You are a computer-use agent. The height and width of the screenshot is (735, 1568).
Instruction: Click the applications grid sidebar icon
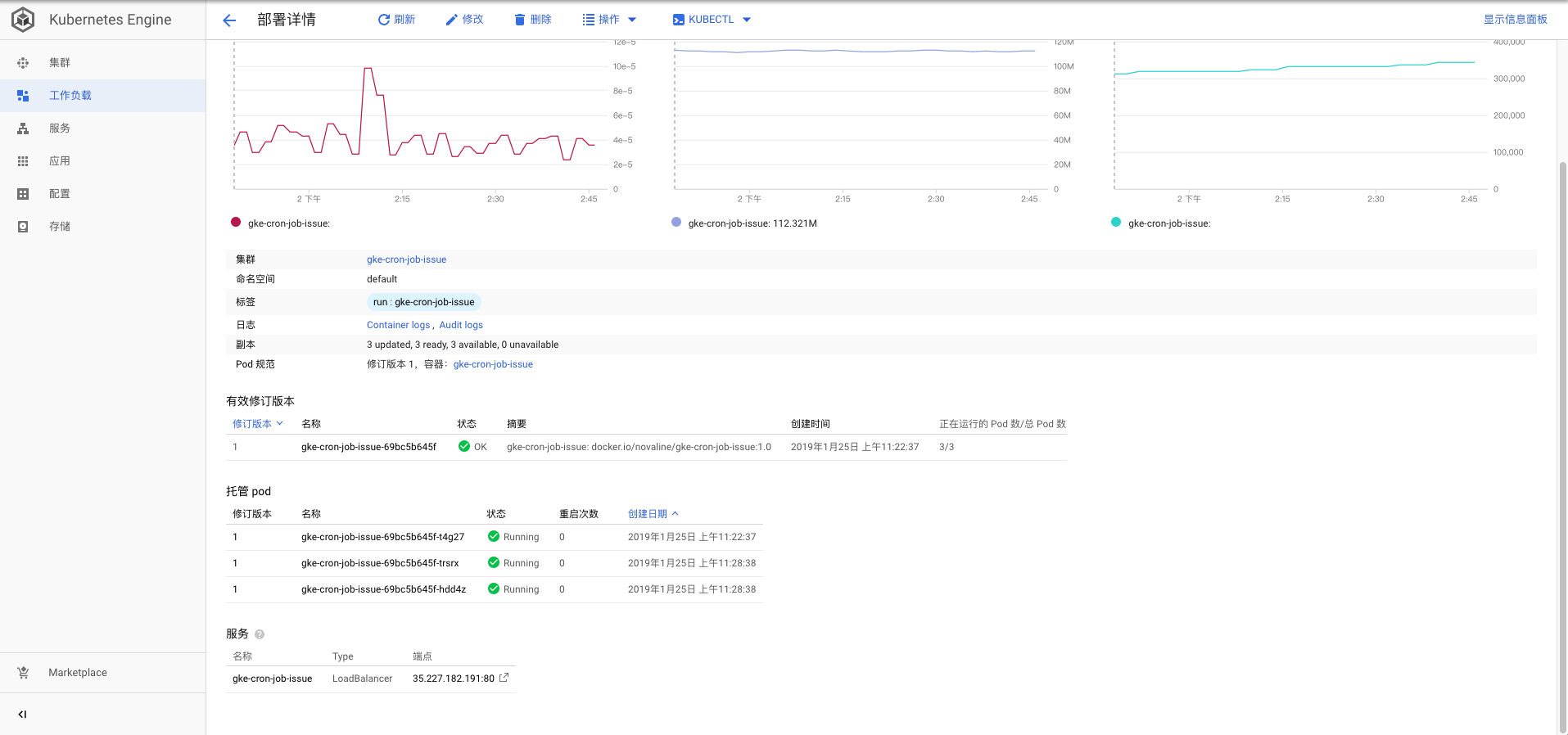click(23, 161)
